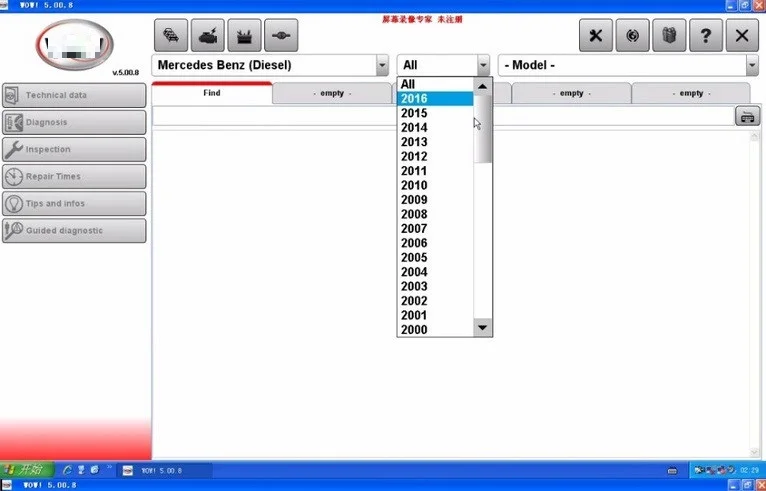766x491 pixels.
Task: Click the engine with lightning bolt icon
Action: point(208,36)
